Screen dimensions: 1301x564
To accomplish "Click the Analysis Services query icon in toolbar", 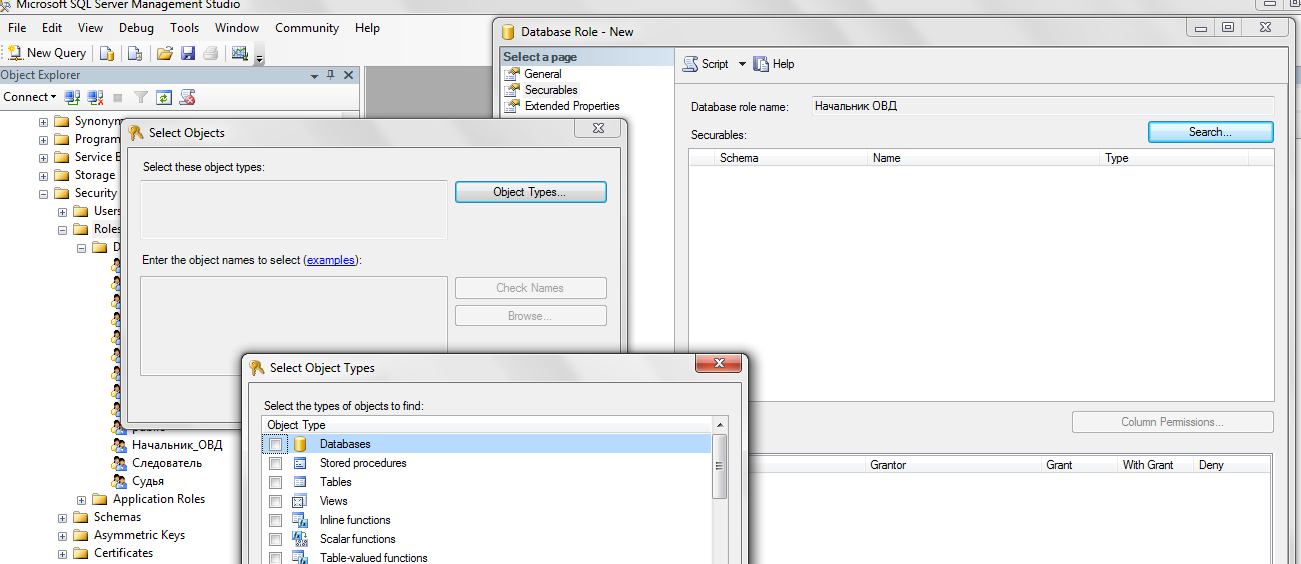I will coord(134,53).
